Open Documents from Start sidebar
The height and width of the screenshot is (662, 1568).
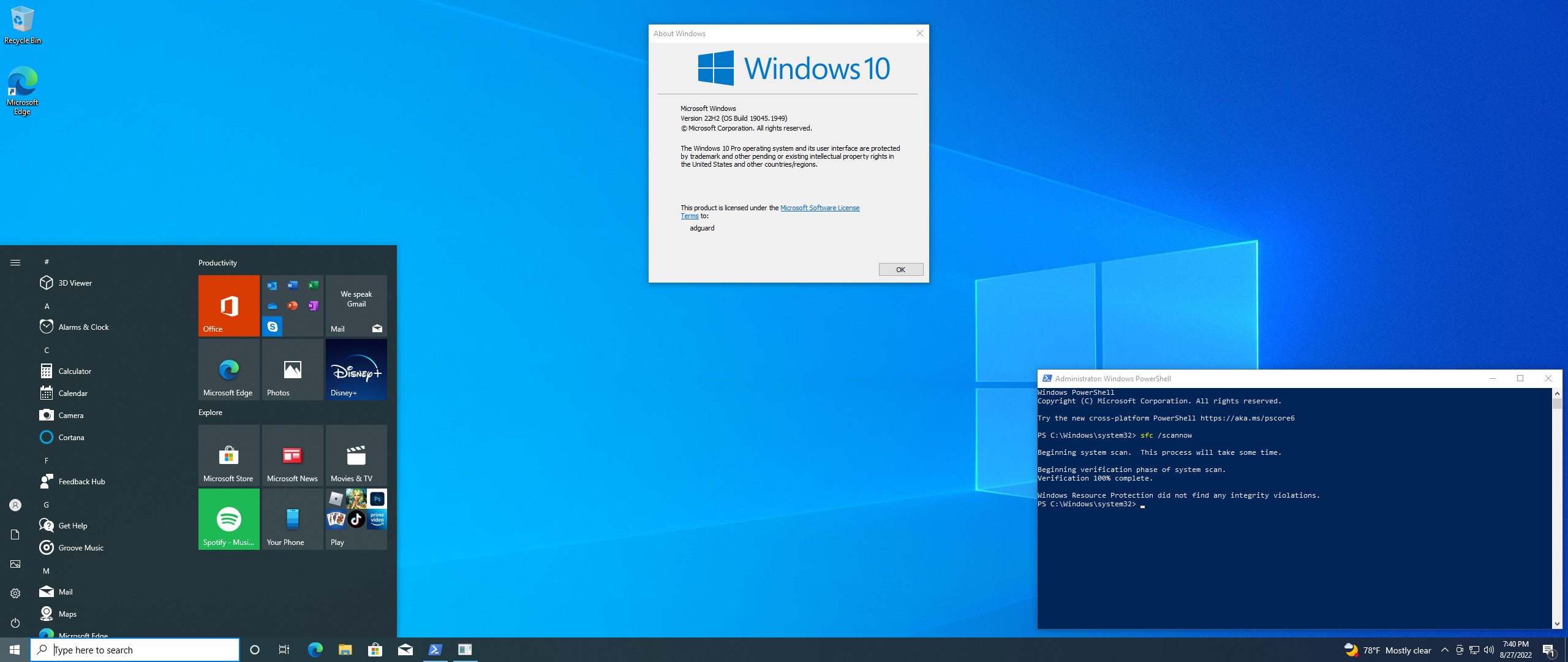(15, 535)
